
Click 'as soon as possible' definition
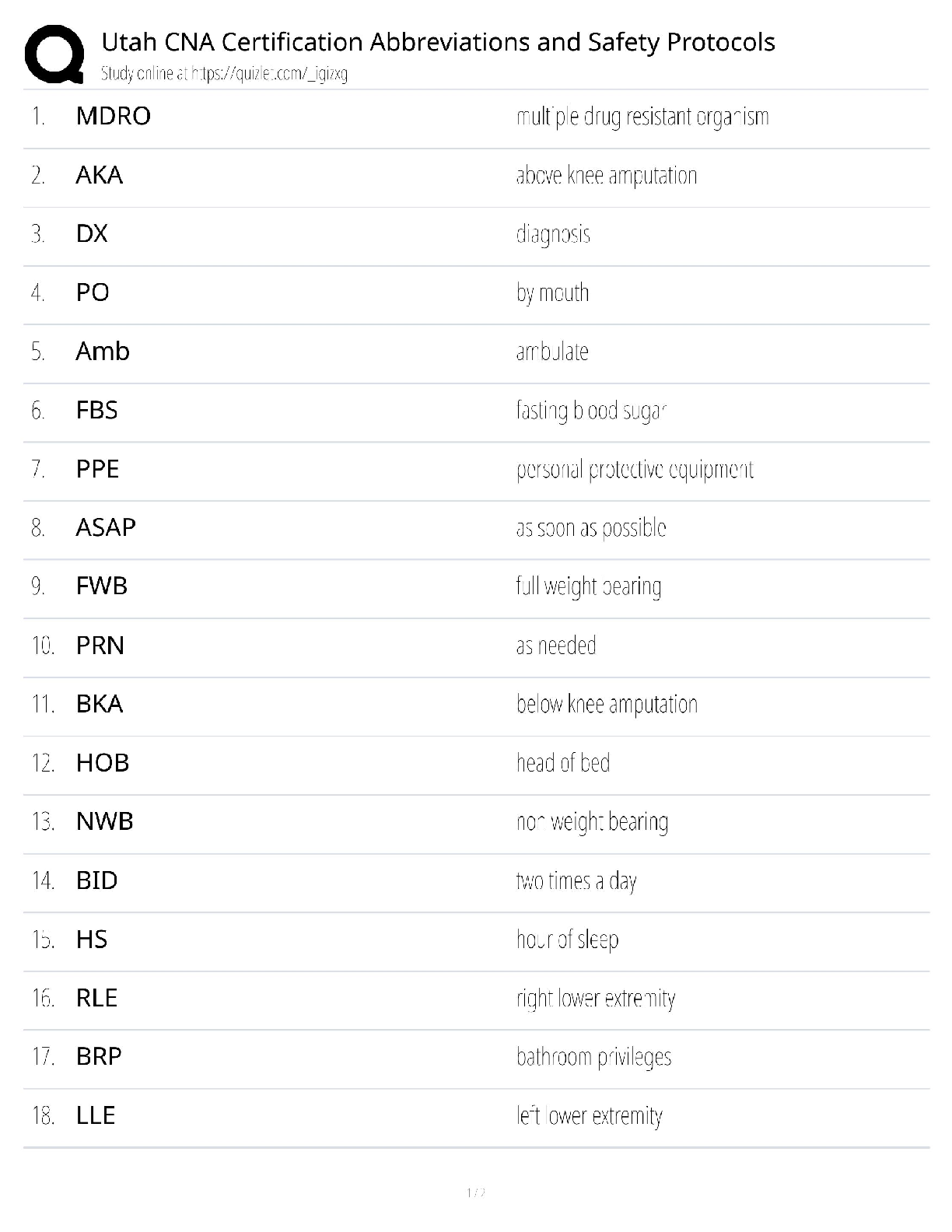(591, 528)
